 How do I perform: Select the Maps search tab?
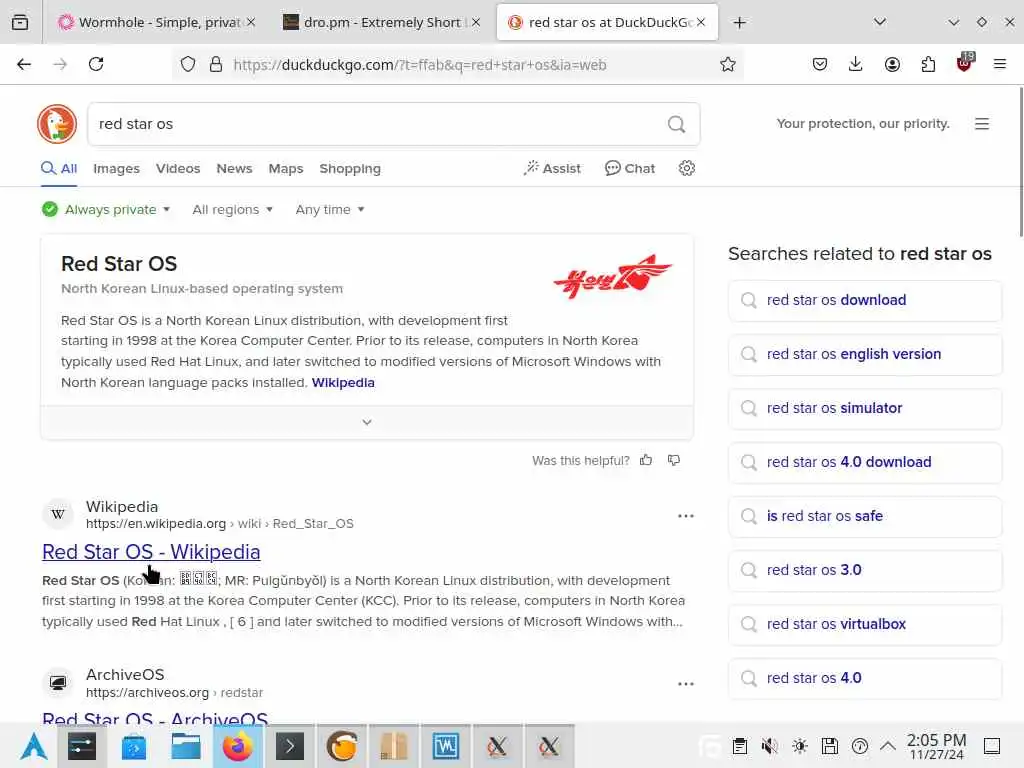(285, 168)
